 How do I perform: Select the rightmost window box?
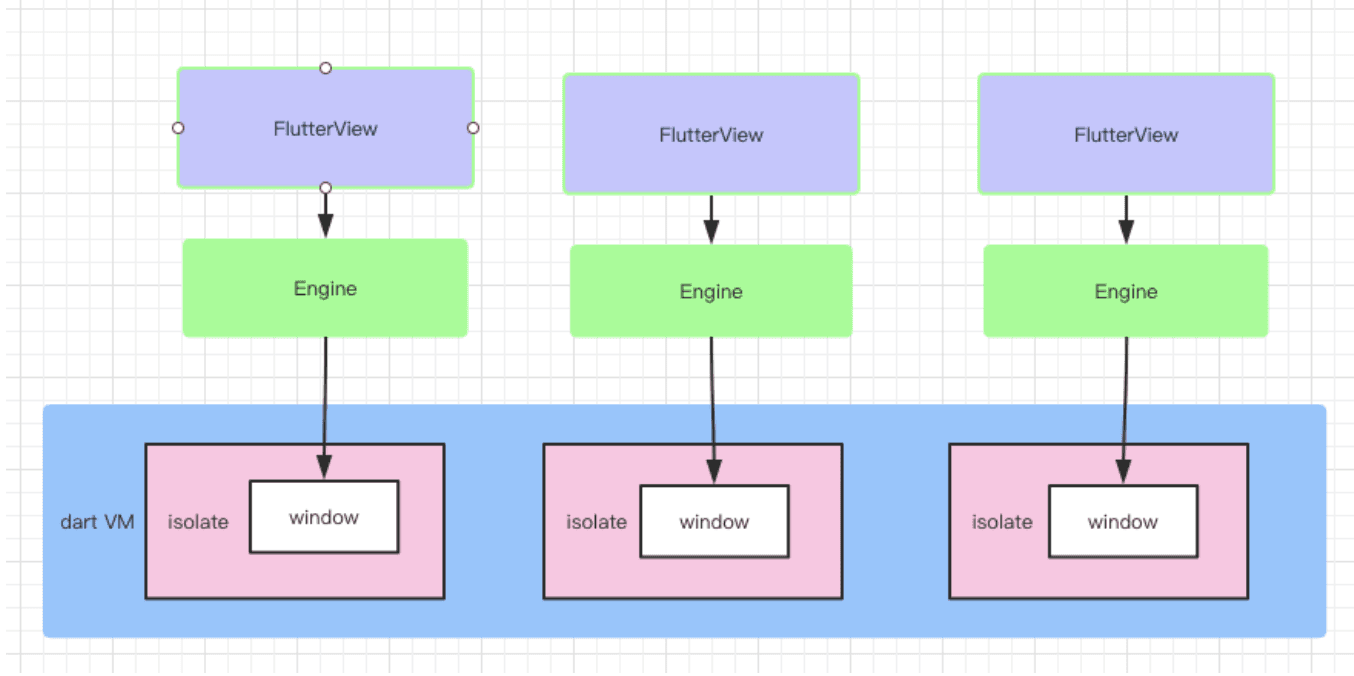tap(1123, 521)
